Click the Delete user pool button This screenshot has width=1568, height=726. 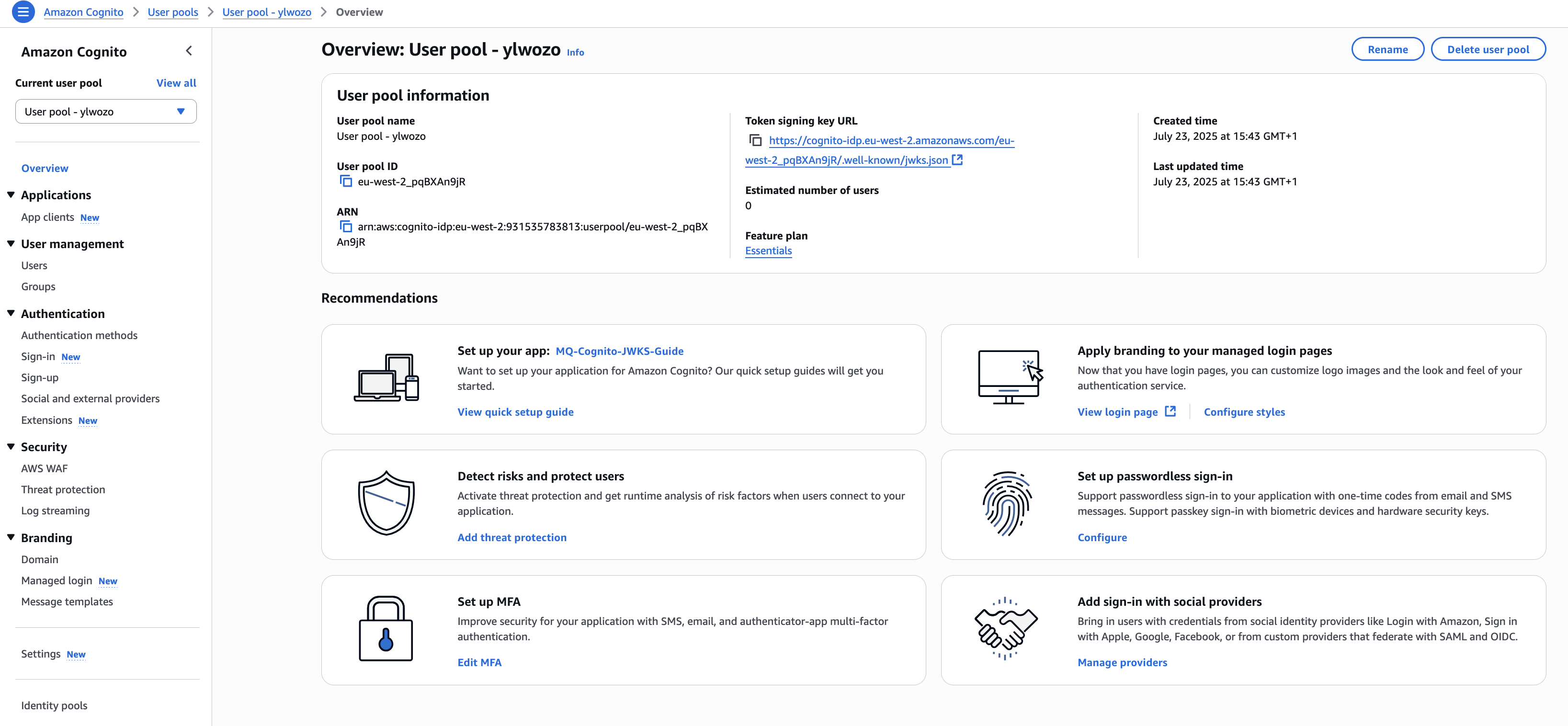[1488, 49]
